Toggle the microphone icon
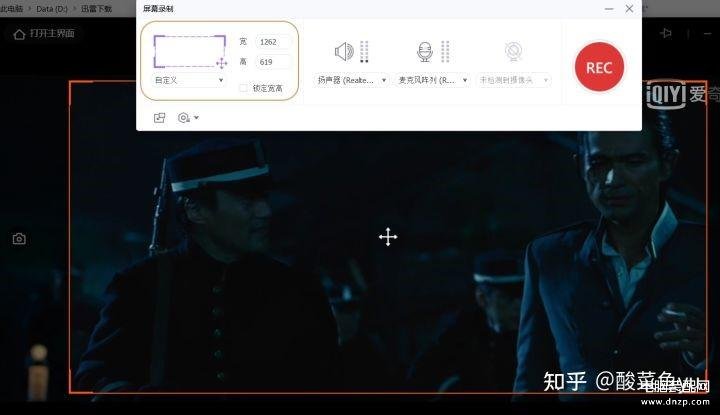Image resolution: width=720 pixels, height=415 pixels. [x=425, y=52]
